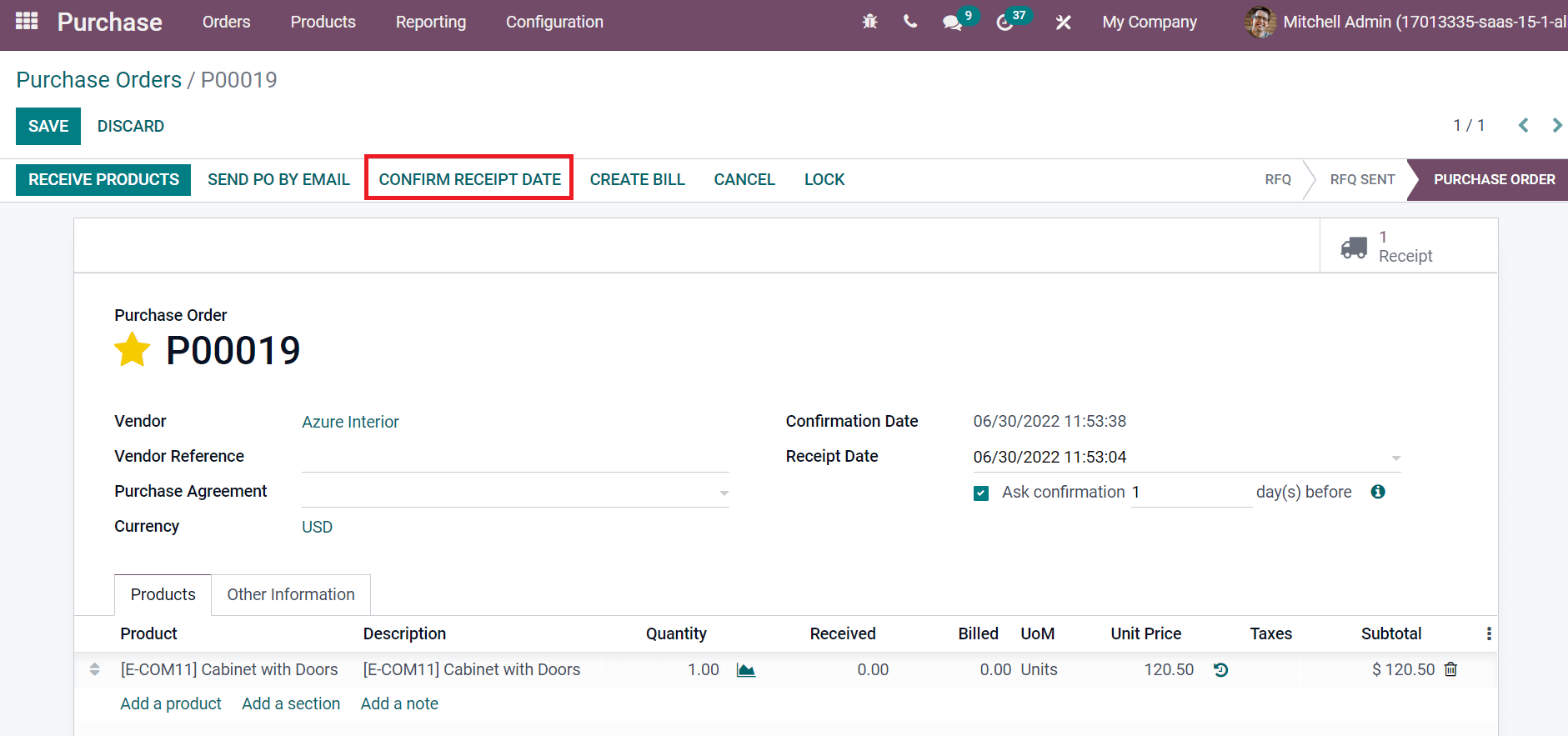The width and height of the screenshot is (1568, 736).
Task: Open the Azure Interior vendor link
Action: (x=350, y=422)
